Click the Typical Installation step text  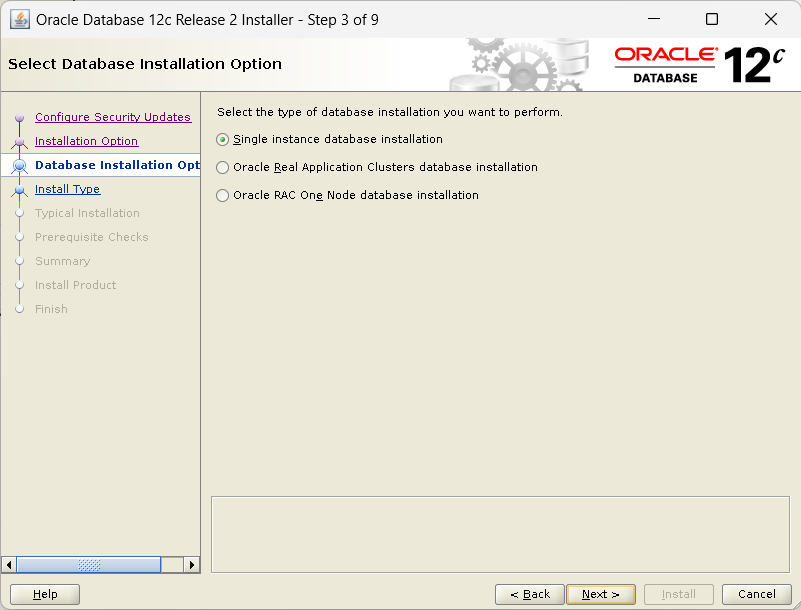[87, 213]
